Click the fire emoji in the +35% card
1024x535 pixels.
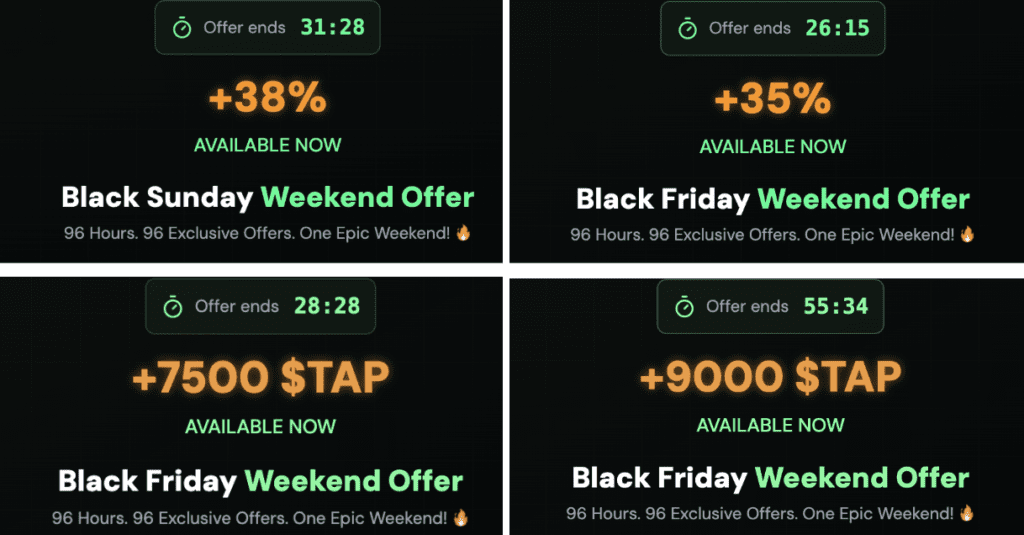click(x=967, y=235)
